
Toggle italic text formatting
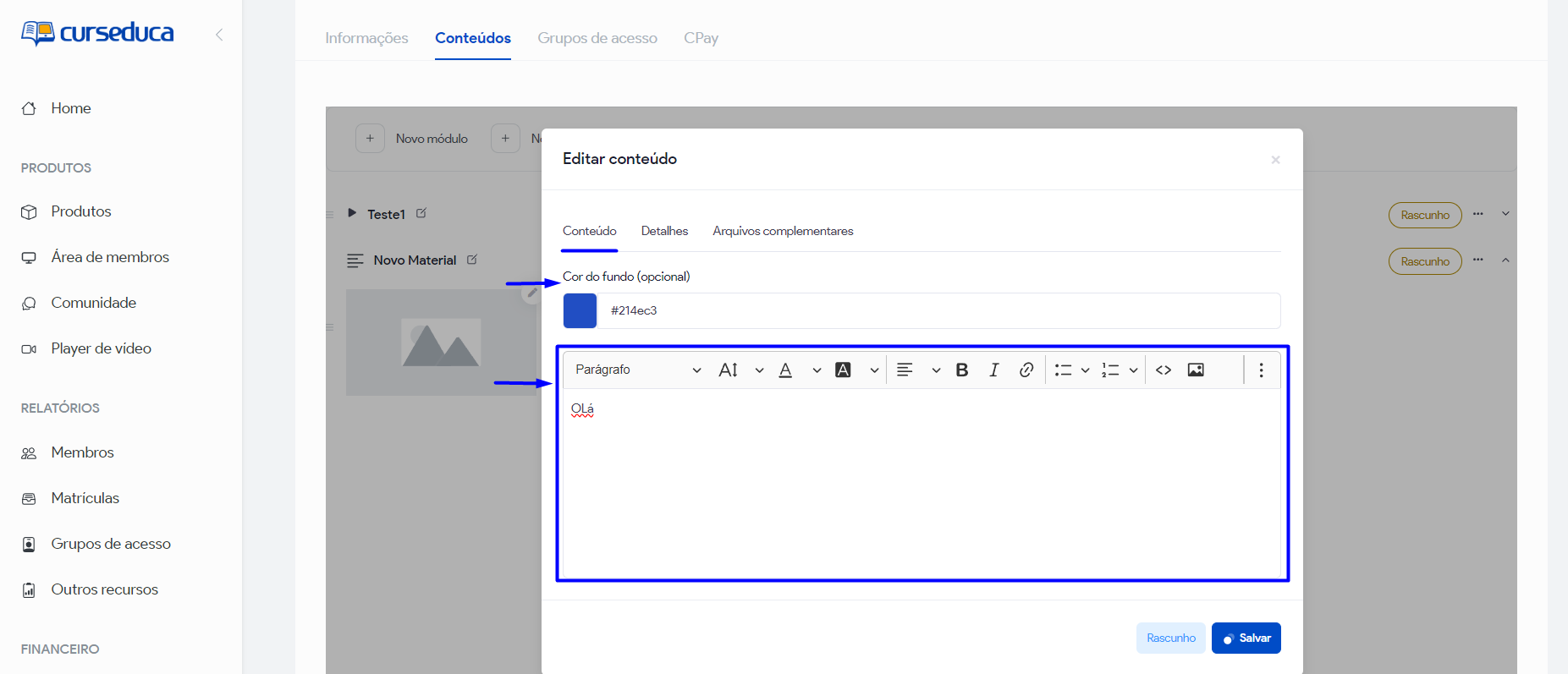coord(993,370)
